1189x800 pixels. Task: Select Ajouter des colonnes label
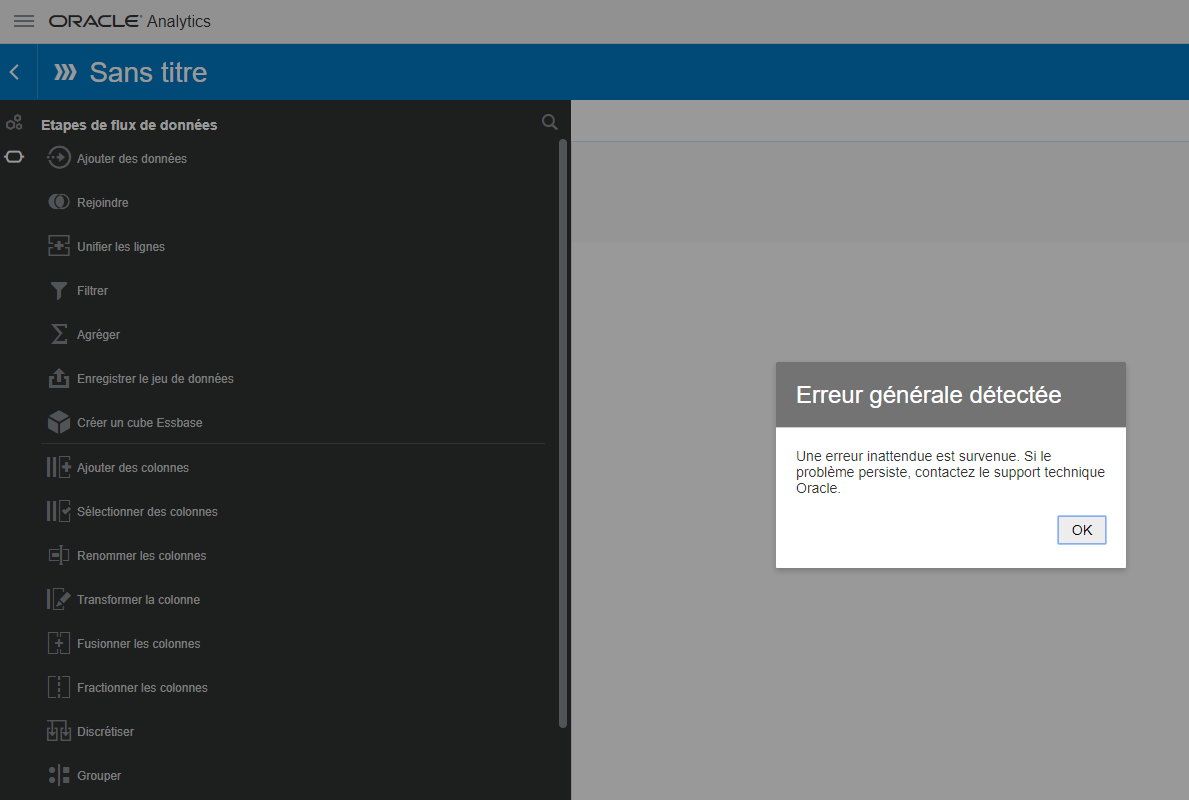click(133, 468)
